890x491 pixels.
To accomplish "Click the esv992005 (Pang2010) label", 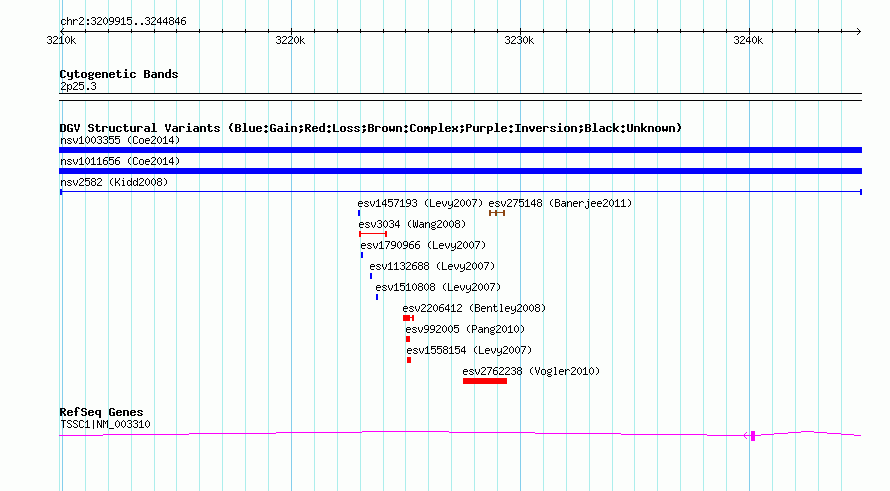I will tap(465, 329).
